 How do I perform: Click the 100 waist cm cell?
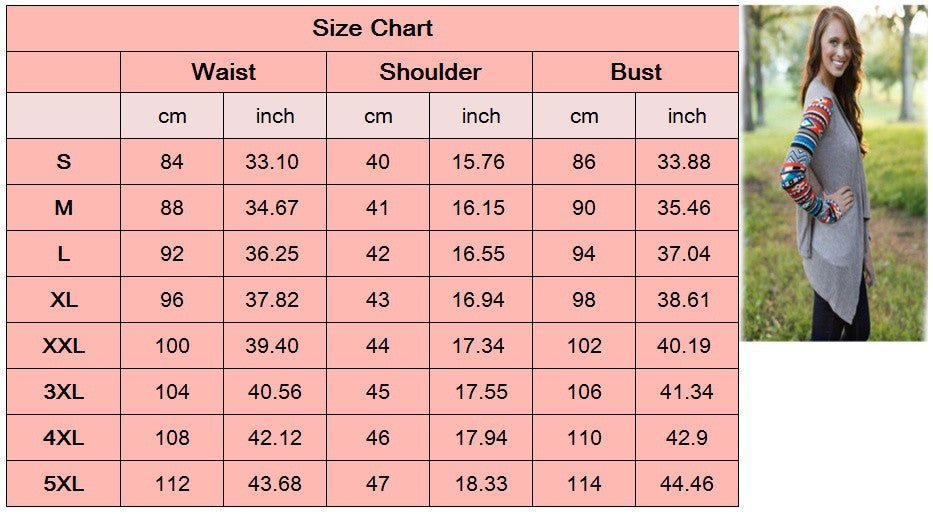coord(172,346)
